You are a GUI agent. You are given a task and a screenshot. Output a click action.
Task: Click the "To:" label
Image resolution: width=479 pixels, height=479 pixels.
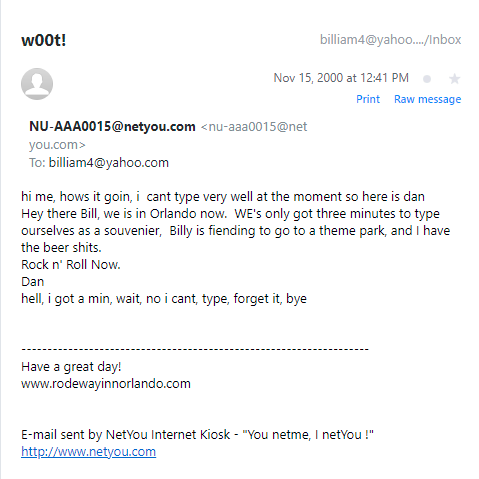[37, 163]
